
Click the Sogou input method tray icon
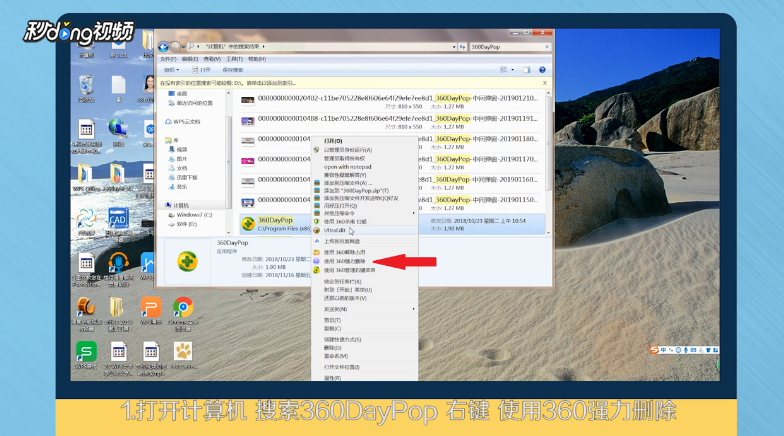tap(654, 350)
